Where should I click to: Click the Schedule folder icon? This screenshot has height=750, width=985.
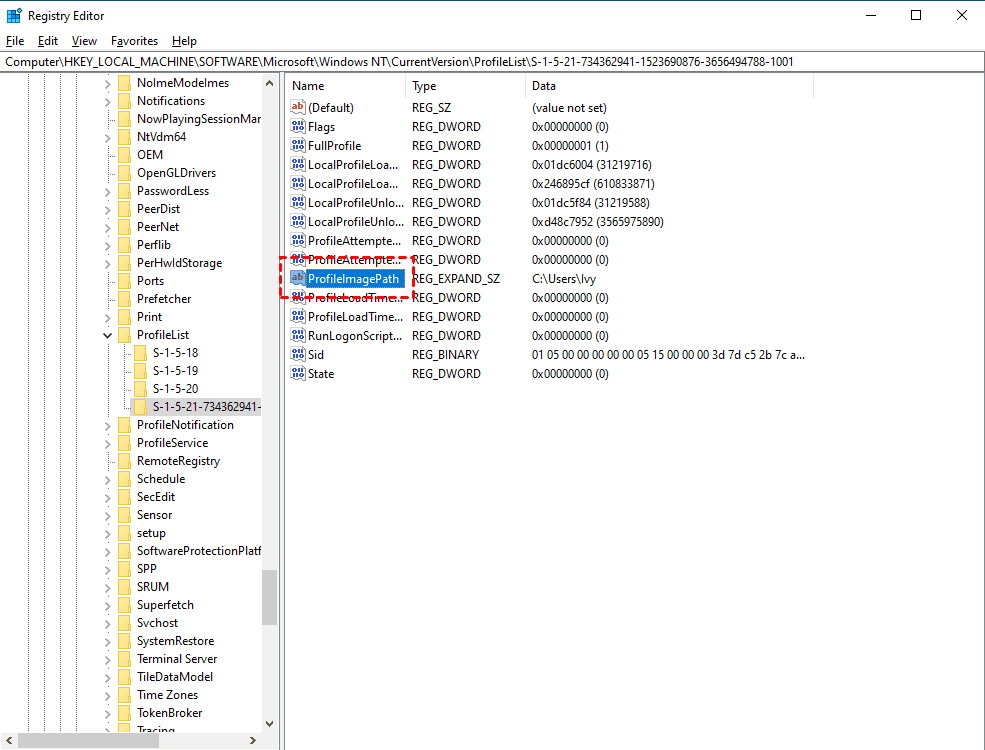[x=124, y=479]
